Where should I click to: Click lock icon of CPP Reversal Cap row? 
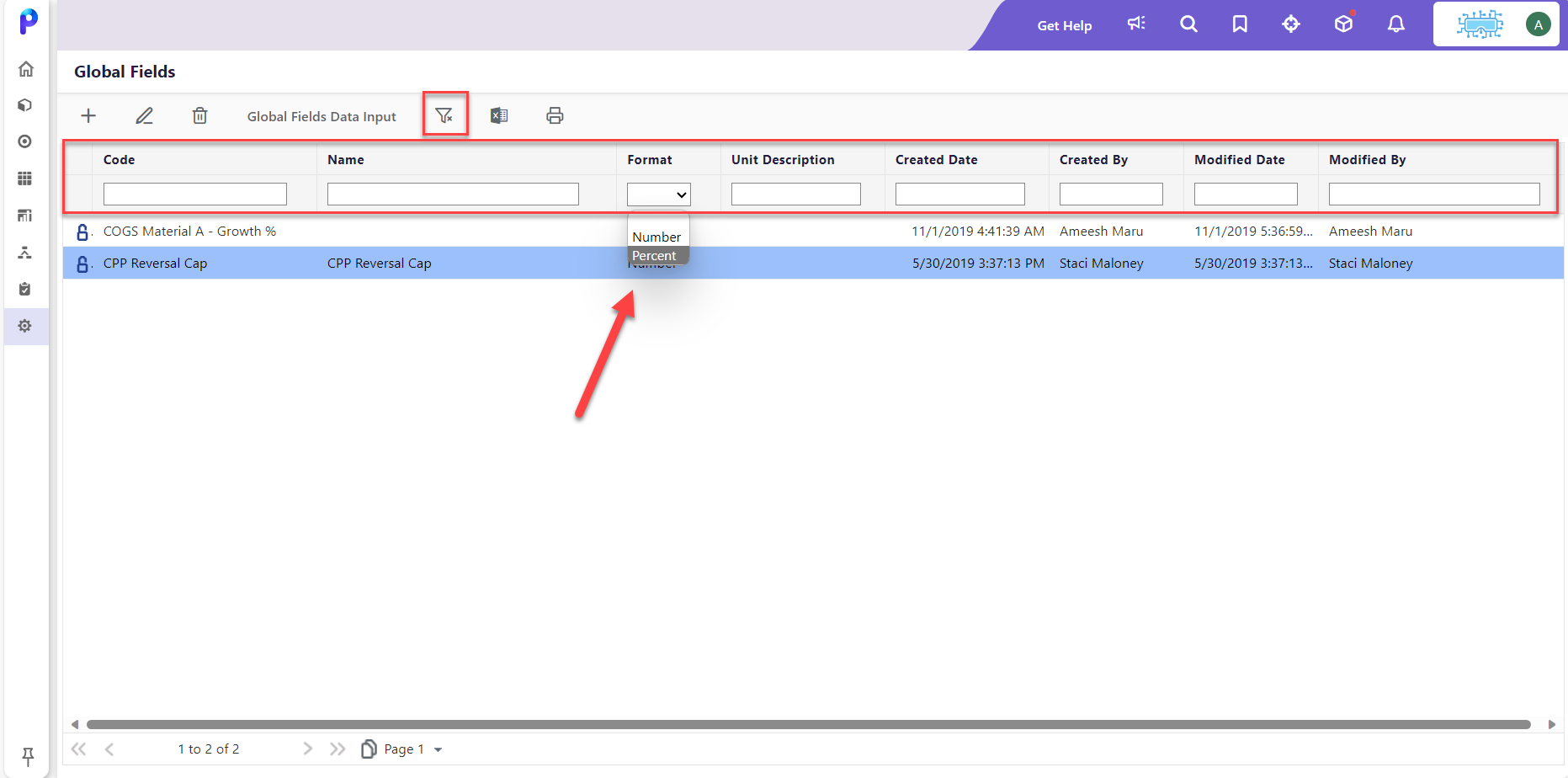click(x=82, y=264)
